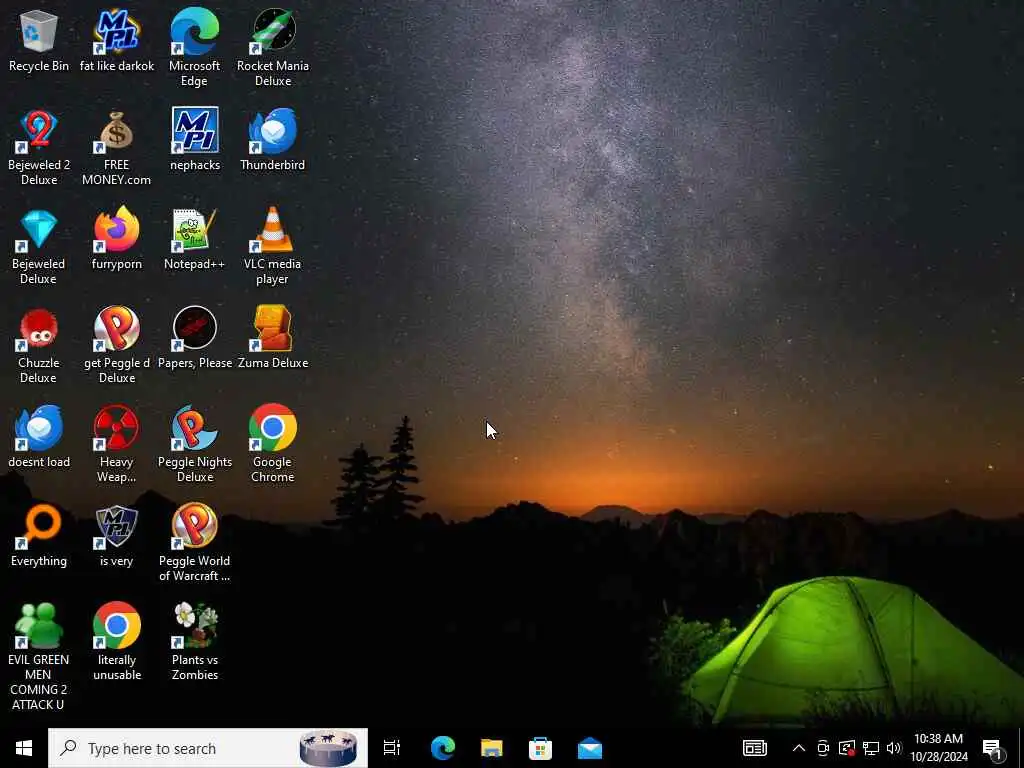
Task: Select the Notepad++ desktop icon
Action: [195, 230]
